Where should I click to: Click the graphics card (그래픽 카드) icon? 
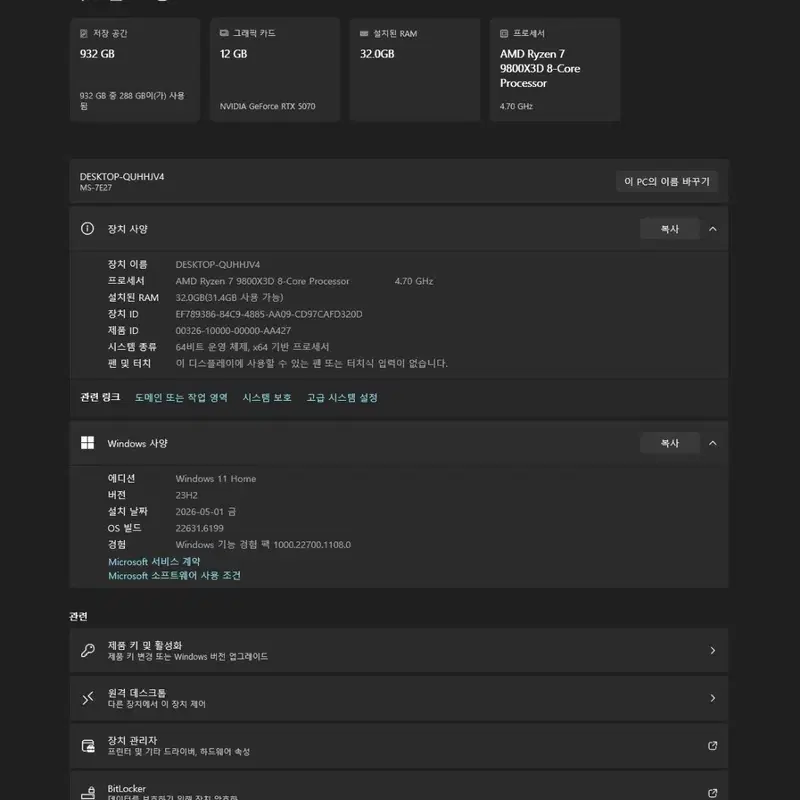click(x=224, y=33)
